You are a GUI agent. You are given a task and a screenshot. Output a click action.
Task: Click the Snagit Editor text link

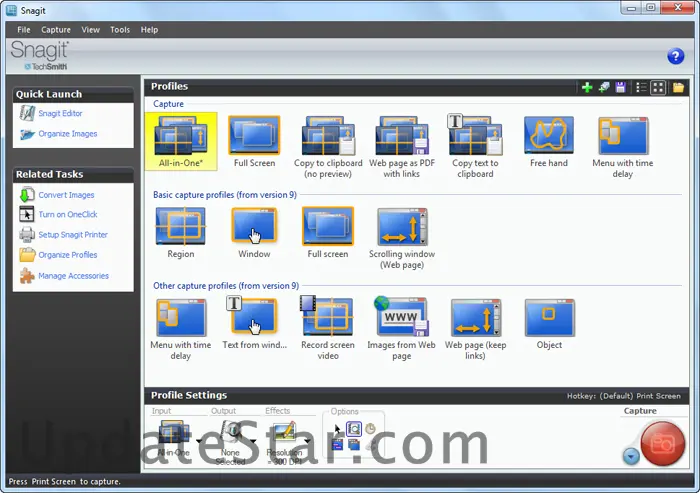pos(60,113)
